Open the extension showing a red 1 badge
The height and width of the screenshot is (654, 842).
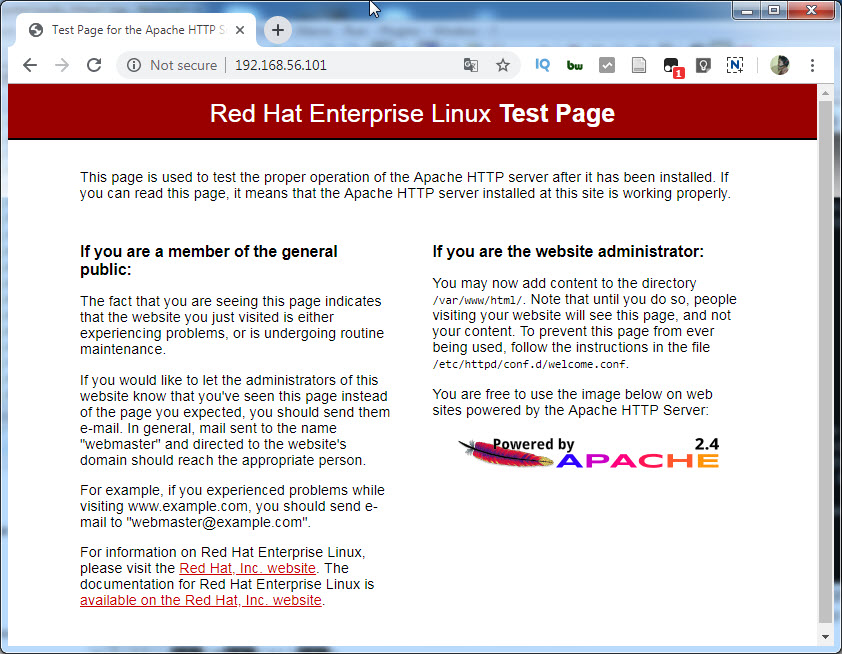click(671, 65)
